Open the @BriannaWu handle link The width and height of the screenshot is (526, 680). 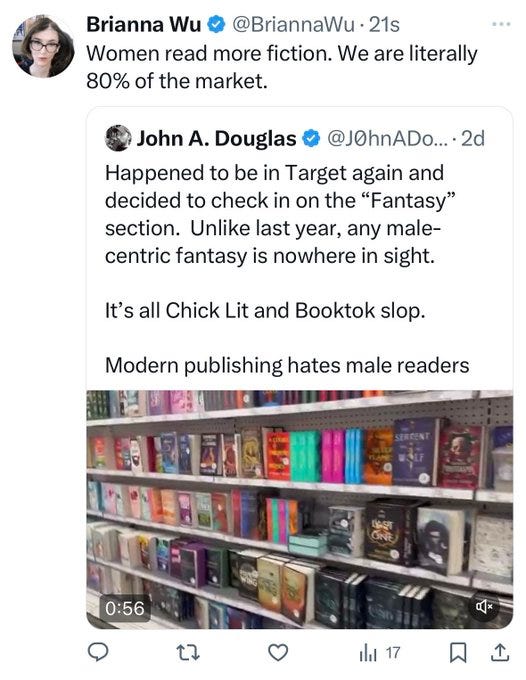[294, 25]
